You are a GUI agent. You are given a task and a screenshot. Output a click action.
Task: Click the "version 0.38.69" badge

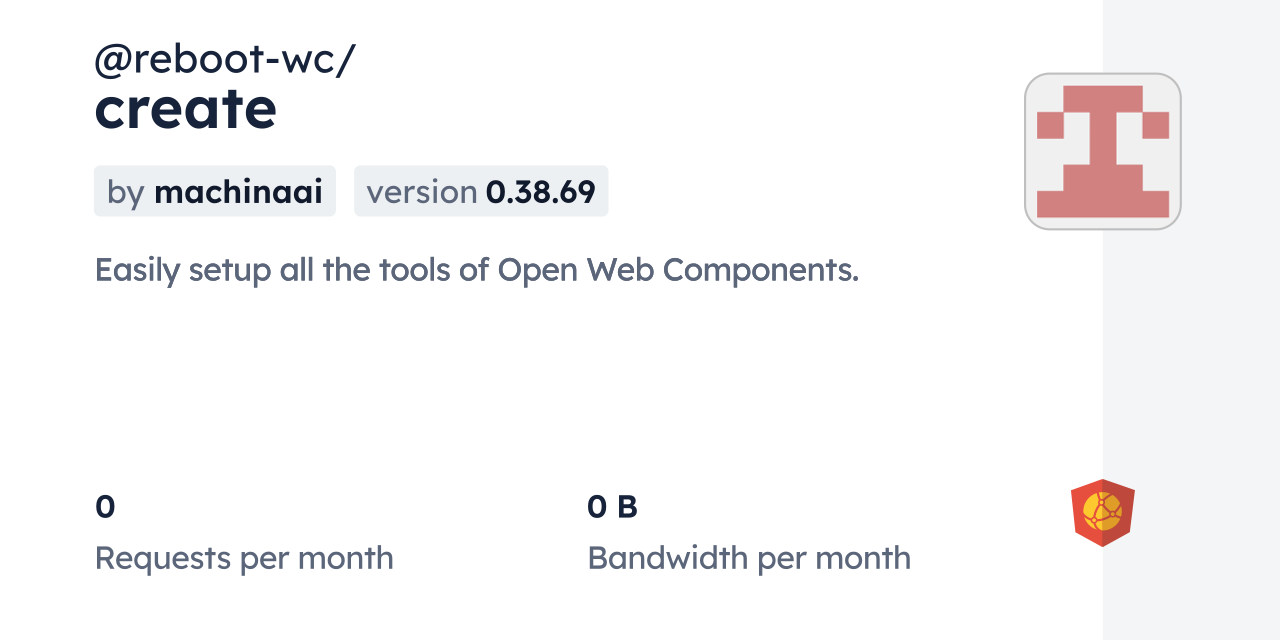480,191
